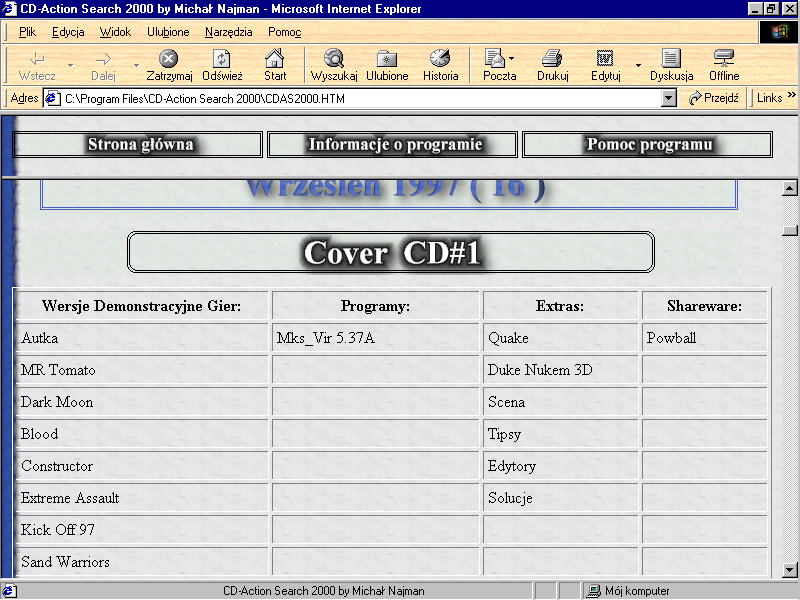Open the Widok menu
This screenshot has width=800, height=600.
click(x=115, y=32)
